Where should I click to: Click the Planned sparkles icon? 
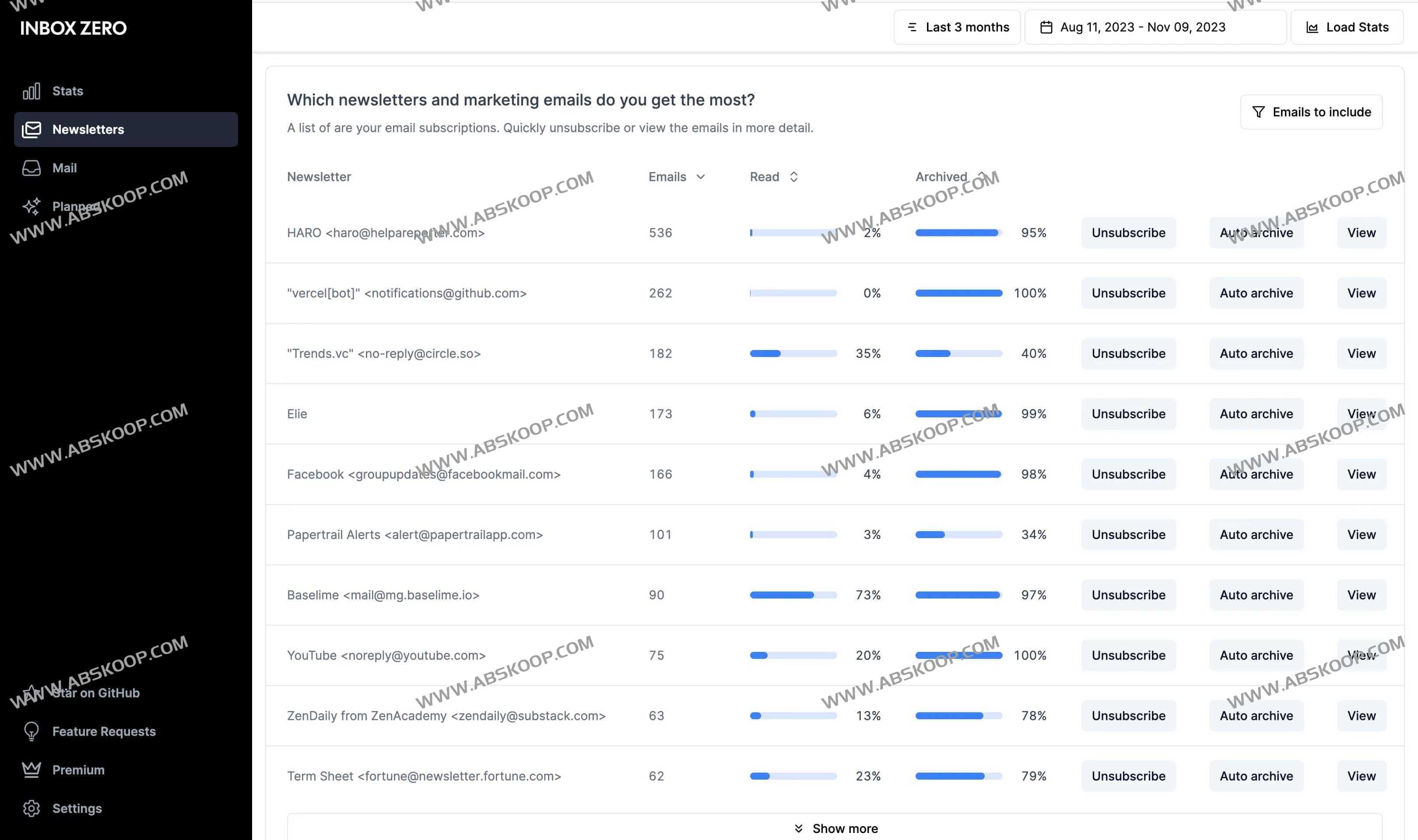[31, 206]
